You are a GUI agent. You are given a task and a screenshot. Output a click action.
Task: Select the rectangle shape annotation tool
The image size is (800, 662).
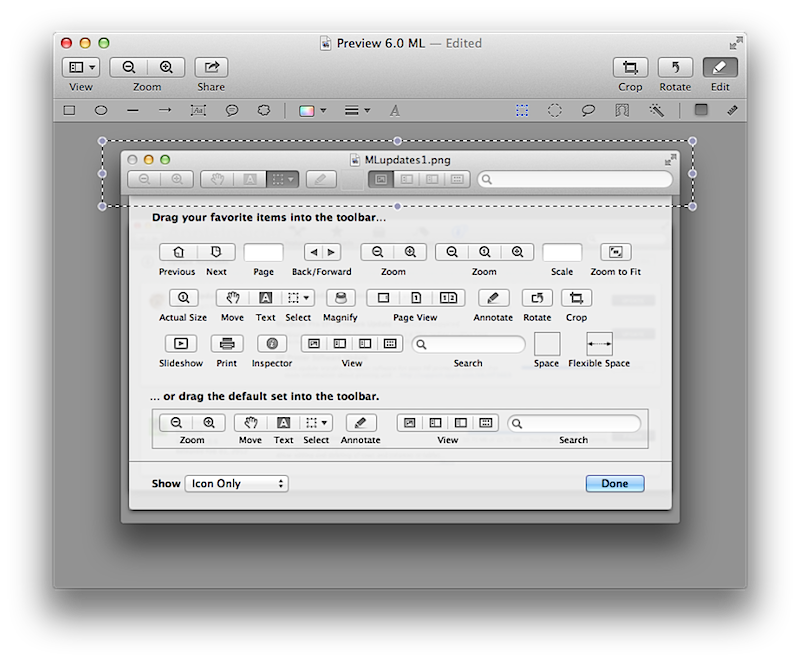[x=70, y=111]
